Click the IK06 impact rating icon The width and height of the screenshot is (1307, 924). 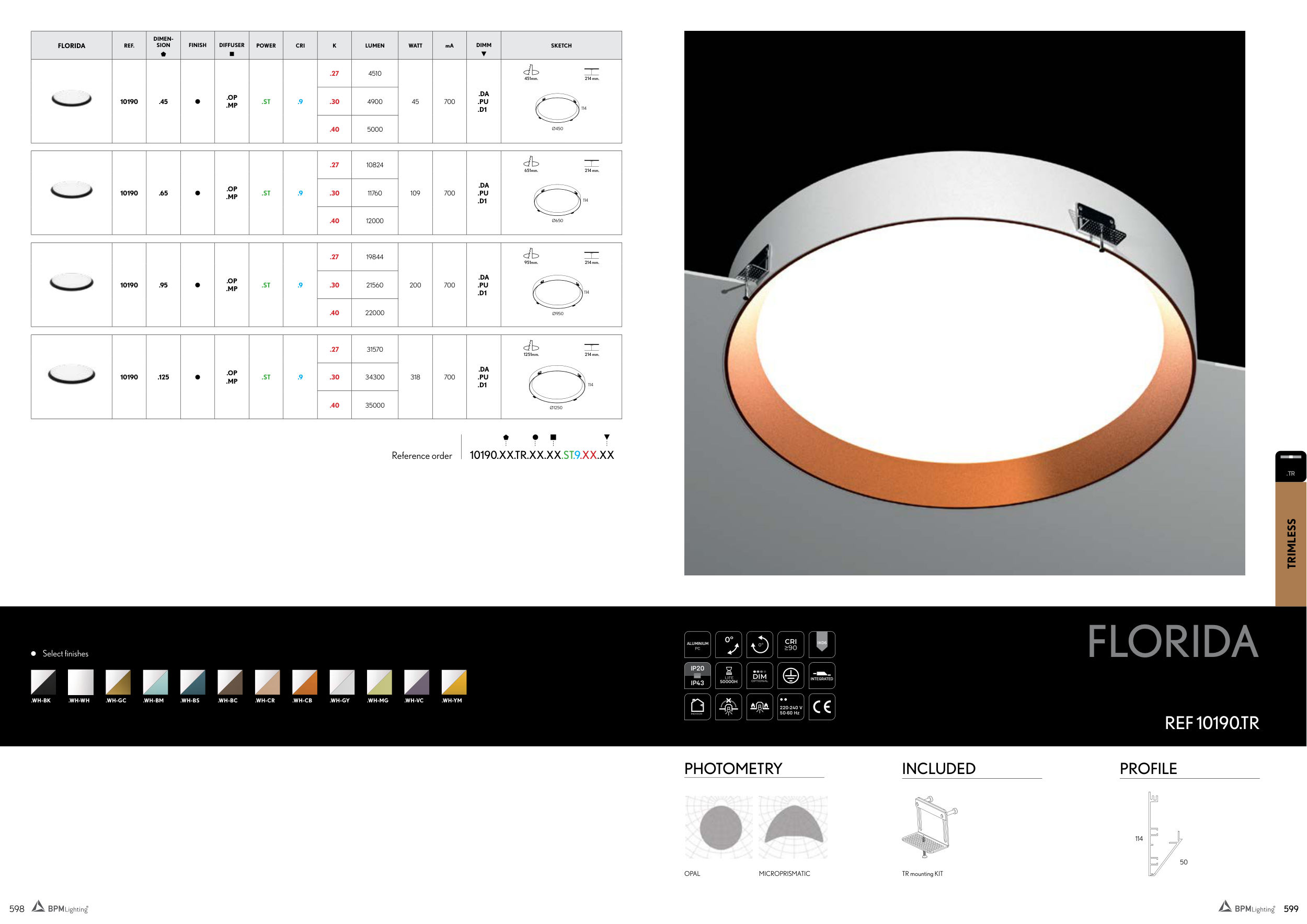point(821,644)
